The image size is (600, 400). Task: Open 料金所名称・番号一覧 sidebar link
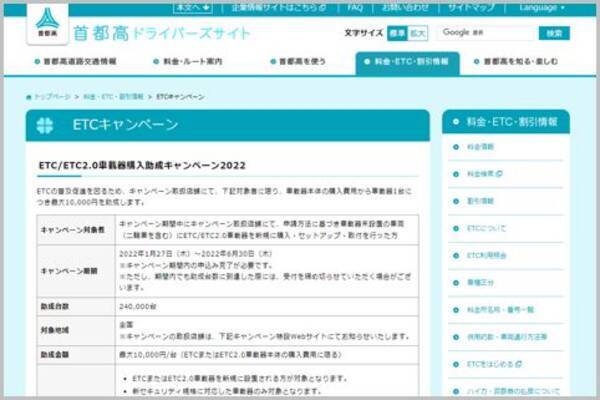click(x=500, y=310)
